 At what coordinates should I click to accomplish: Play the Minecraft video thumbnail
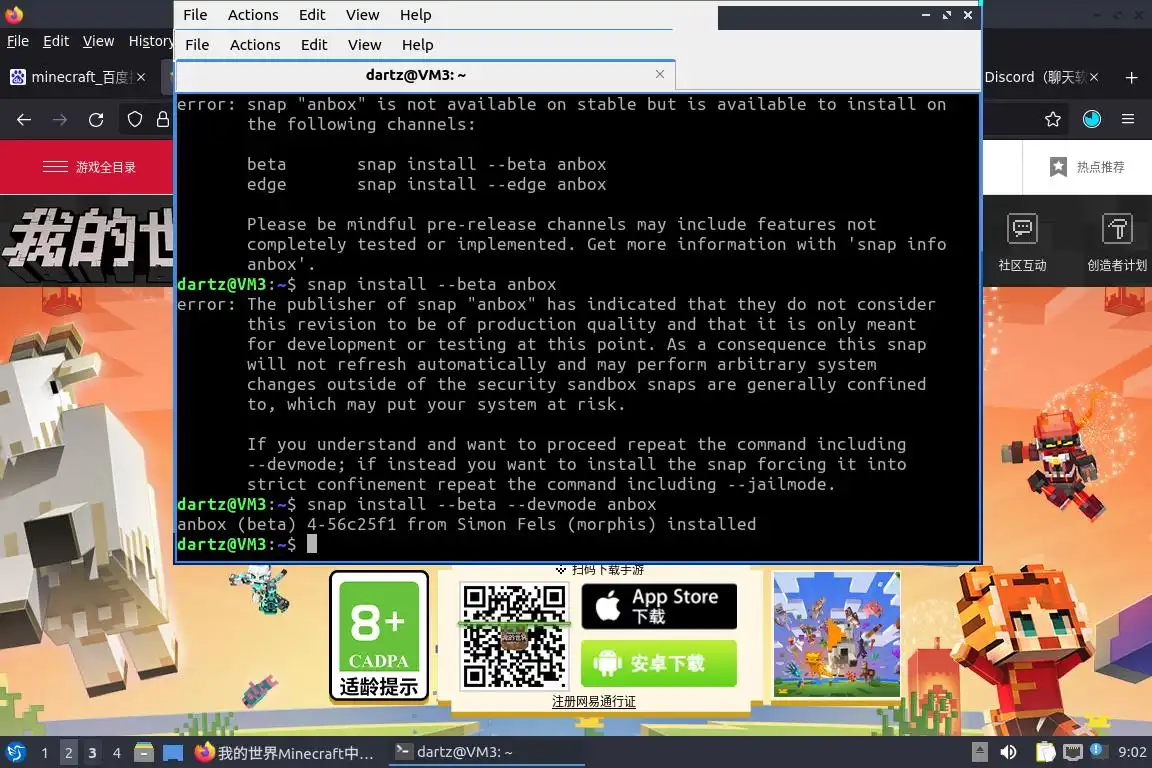click(836, 634)
